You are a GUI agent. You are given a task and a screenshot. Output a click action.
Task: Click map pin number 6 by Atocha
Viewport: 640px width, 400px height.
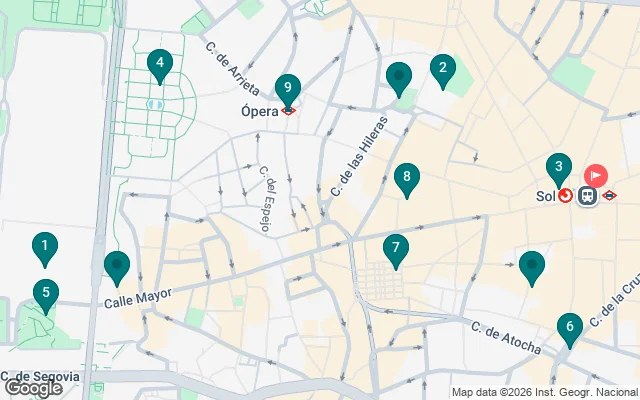[570, 331]
